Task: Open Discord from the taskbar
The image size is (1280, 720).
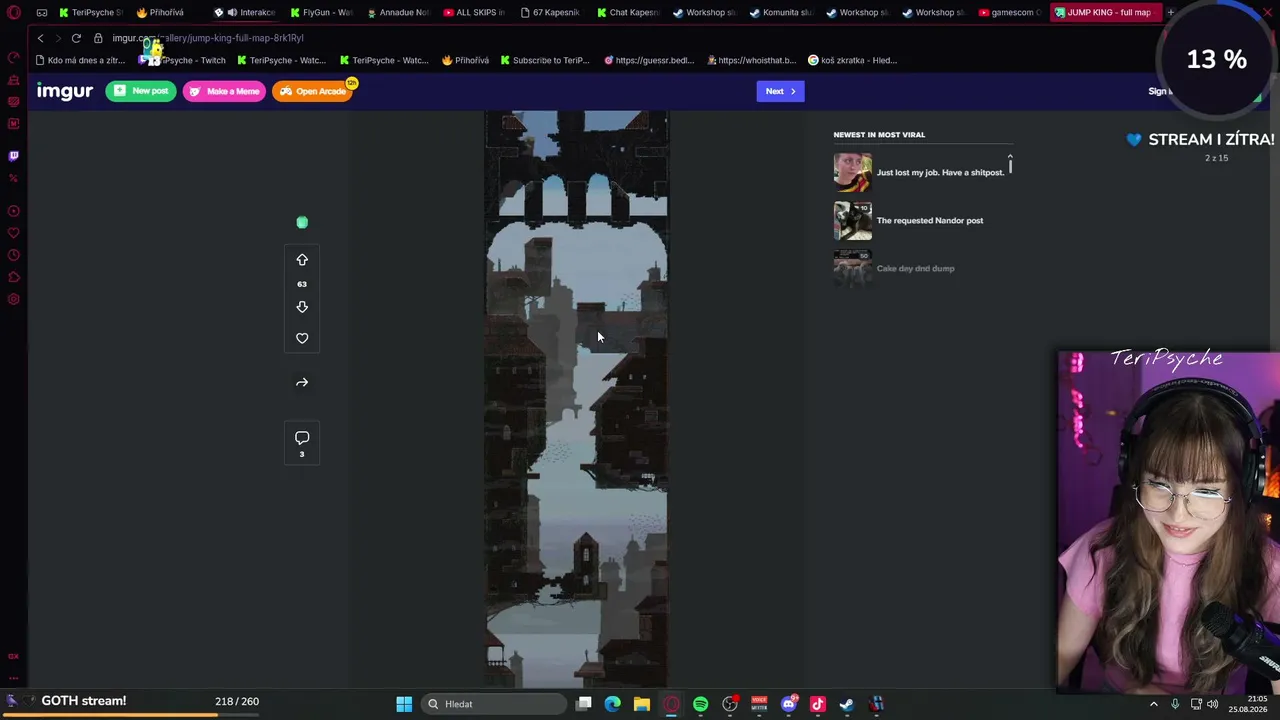Action: point(788,704)
